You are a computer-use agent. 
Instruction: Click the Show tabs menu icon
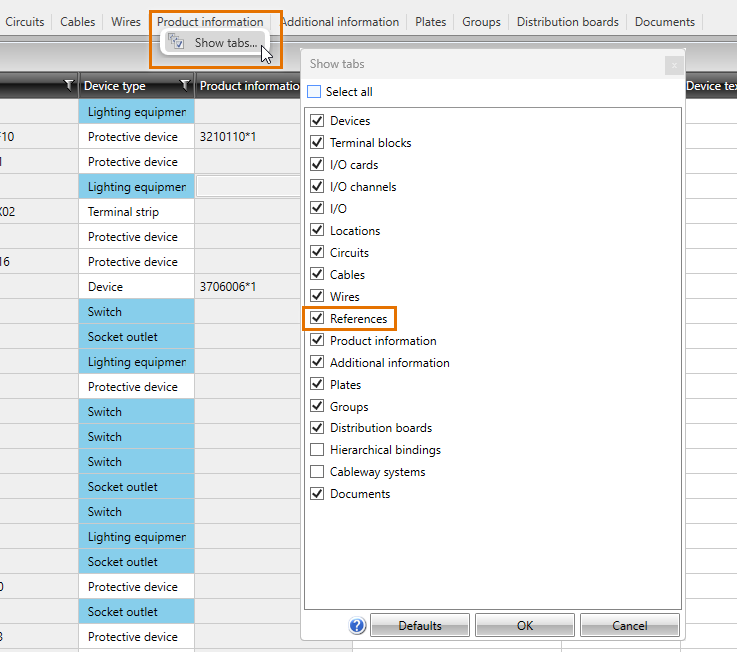pos(176,42)
